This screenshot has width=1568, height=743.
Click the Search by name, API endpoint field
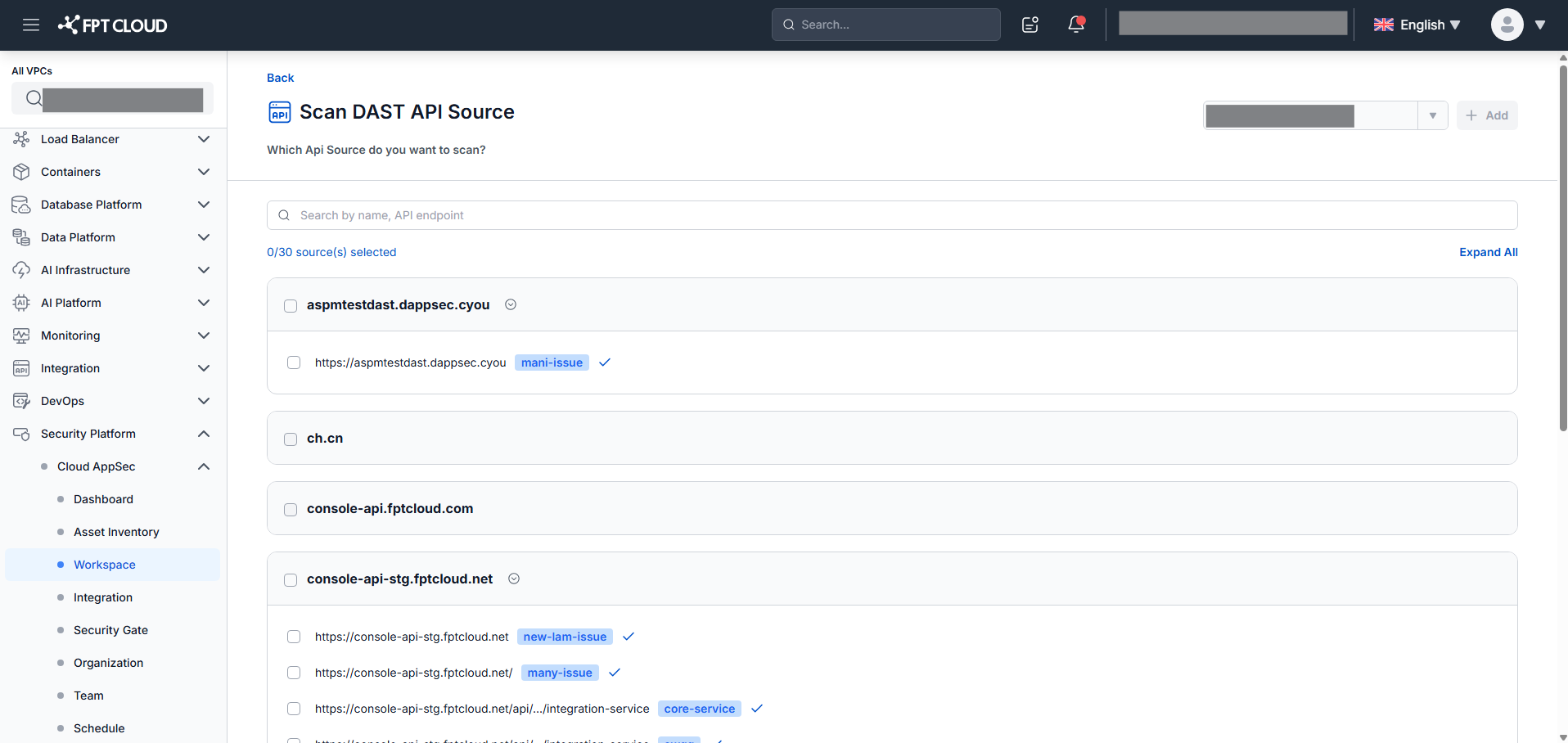[x=892, y=215]
